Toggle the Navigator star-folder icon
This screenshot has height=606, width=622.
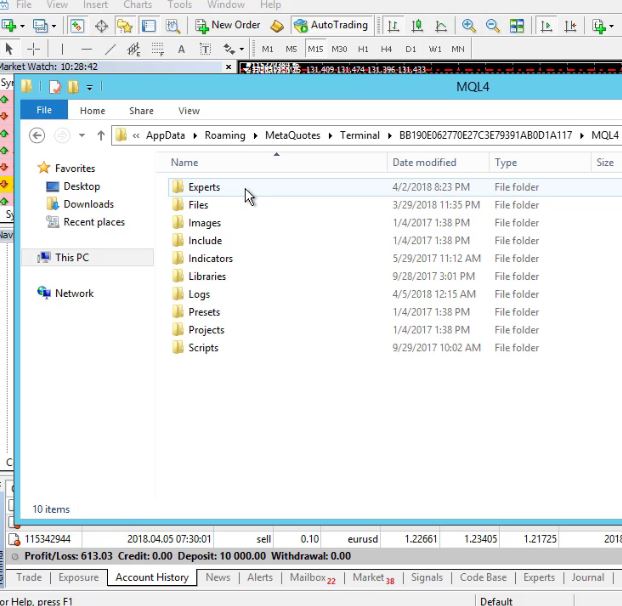pyautogui.click(x=125, y=26)
